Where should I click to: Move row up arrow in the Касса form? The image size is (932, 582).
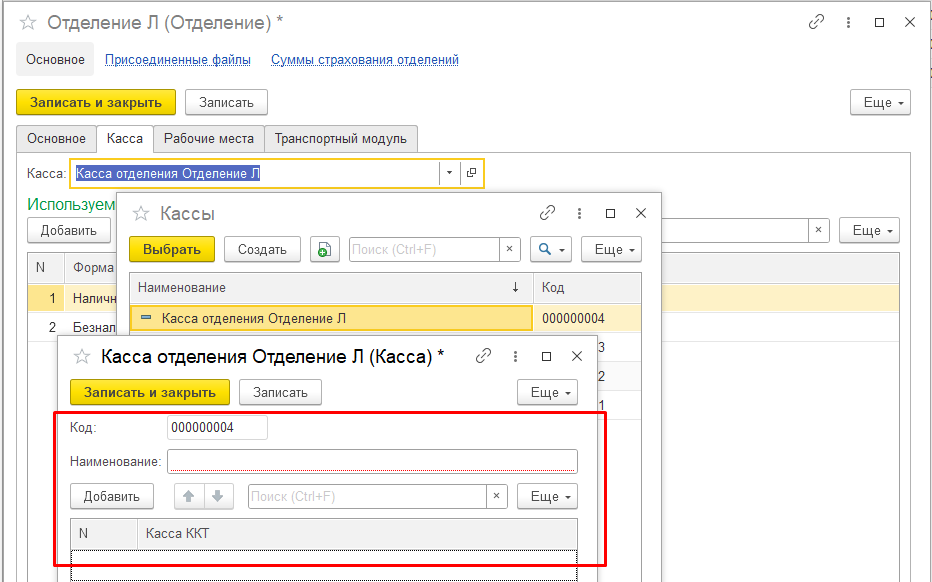[x=188, y=496]
